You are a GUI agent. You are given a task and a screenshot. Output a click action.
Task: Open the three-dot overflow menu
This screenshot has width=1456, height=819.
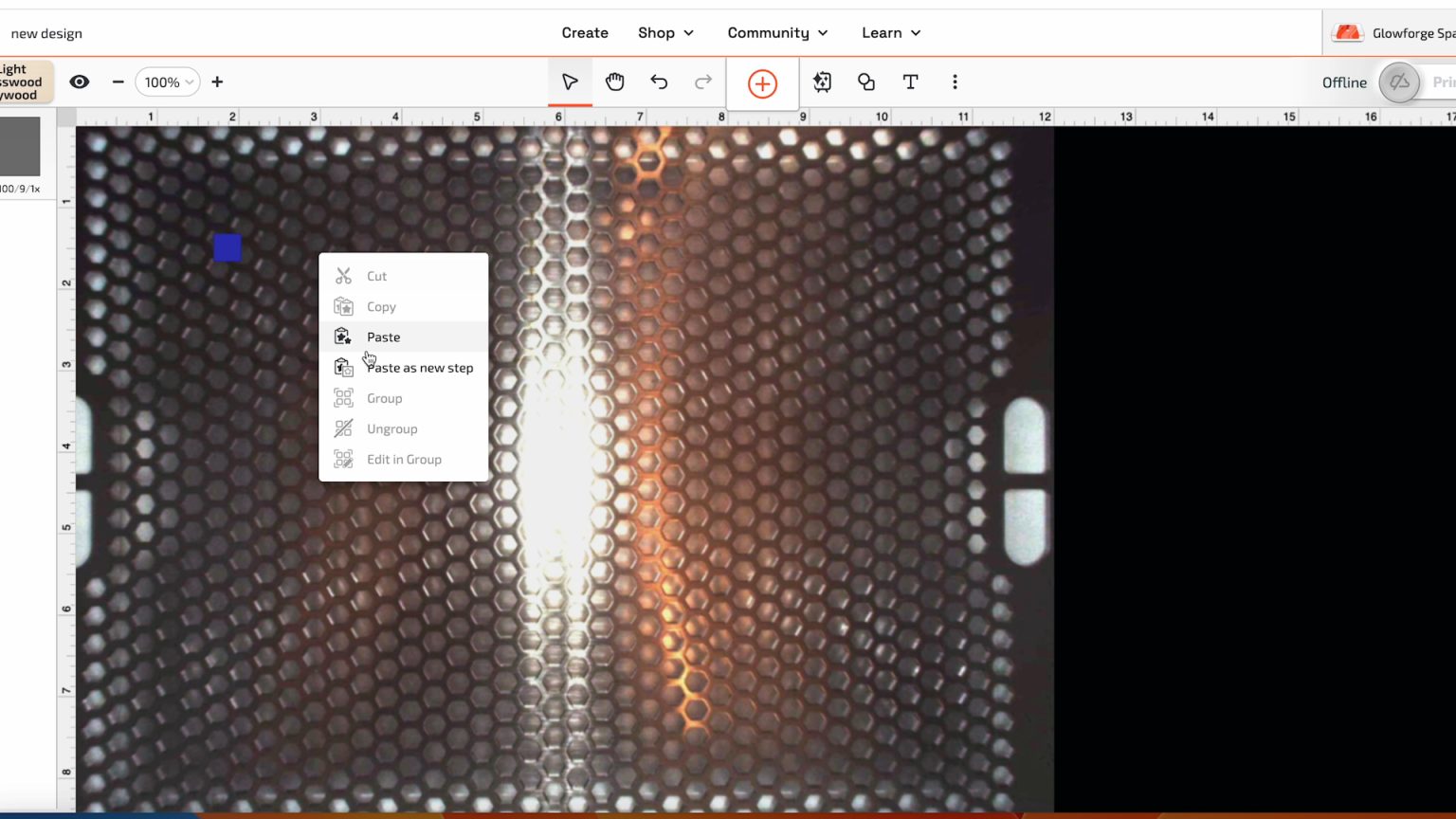click(x=955, y=82)
